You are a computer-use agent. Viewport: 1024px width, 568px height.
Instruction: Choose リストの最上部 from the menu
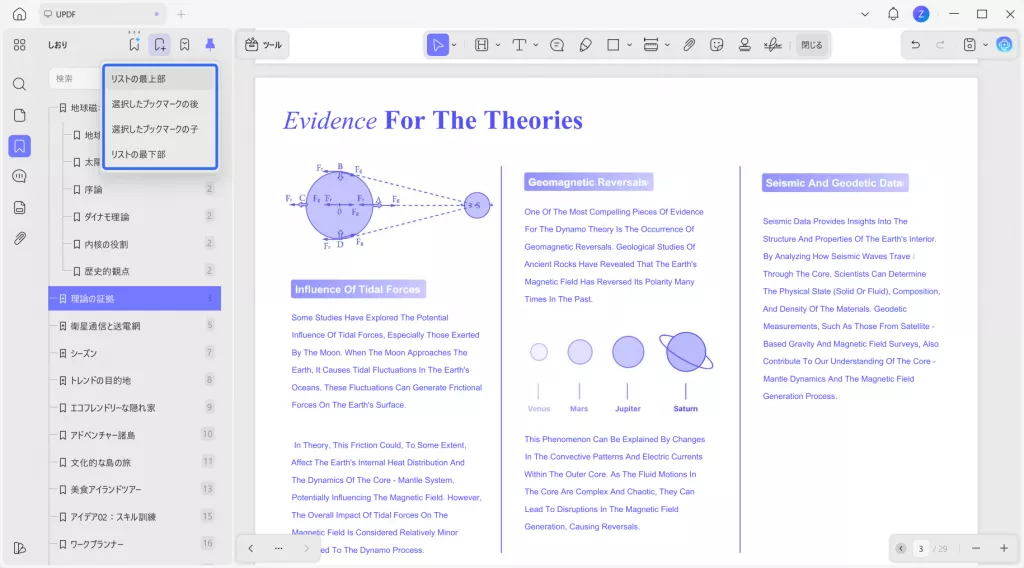click(x=160, y=79)
